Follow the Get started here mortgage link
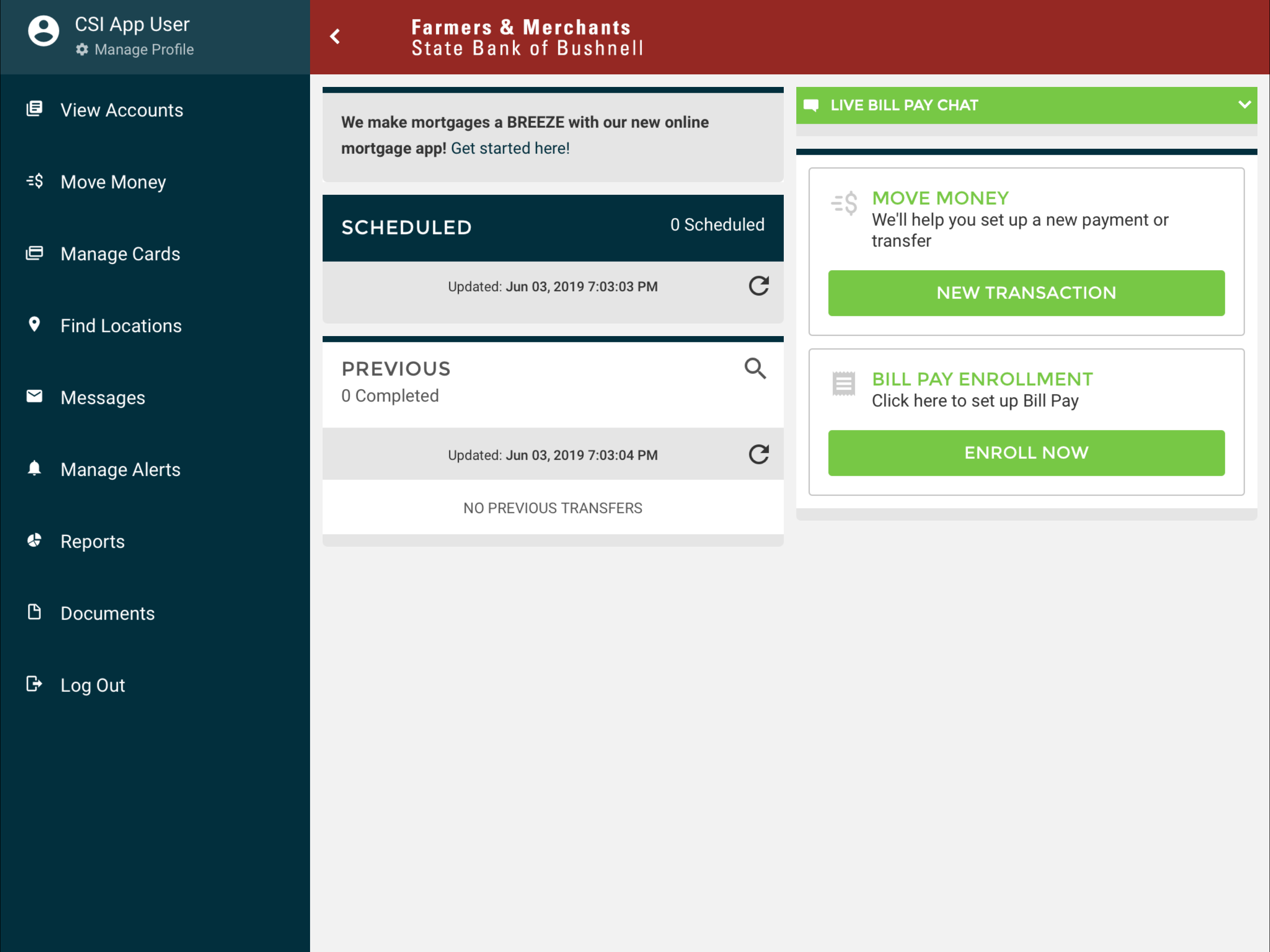The width and height of the screenshot is (1270, 952). [510, 148]
